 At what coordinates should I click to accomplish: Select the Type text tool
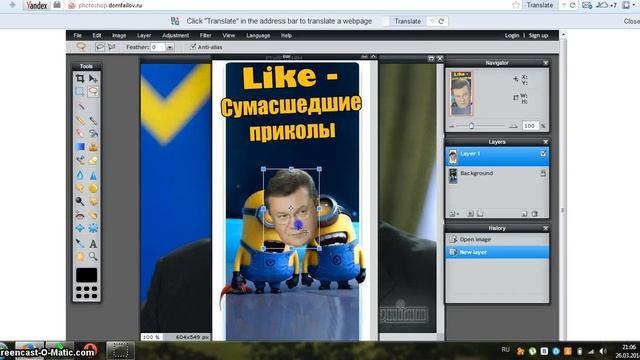click(x=93, y=244)
